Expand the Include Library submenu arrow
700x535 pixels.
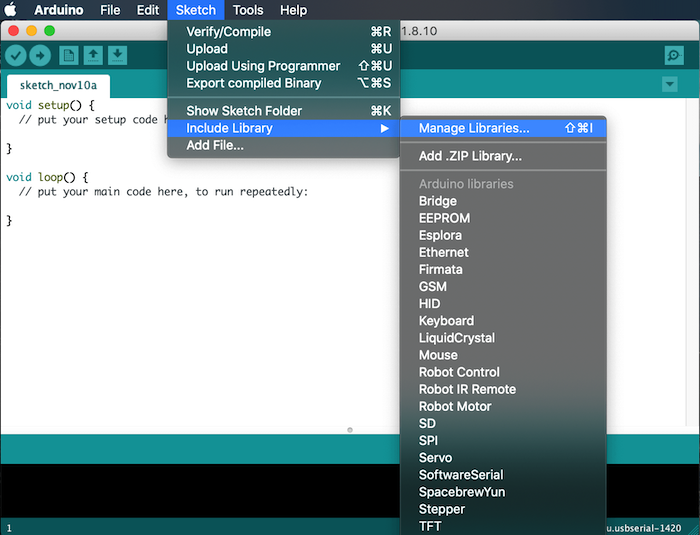point(384,129)
